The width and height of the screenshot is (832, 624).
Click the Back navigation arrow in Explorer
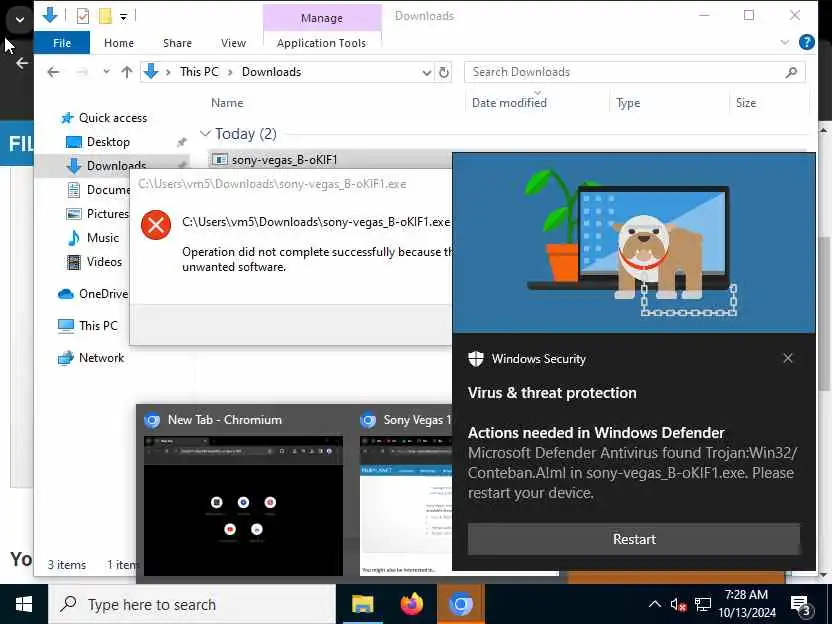click(54, 72)
